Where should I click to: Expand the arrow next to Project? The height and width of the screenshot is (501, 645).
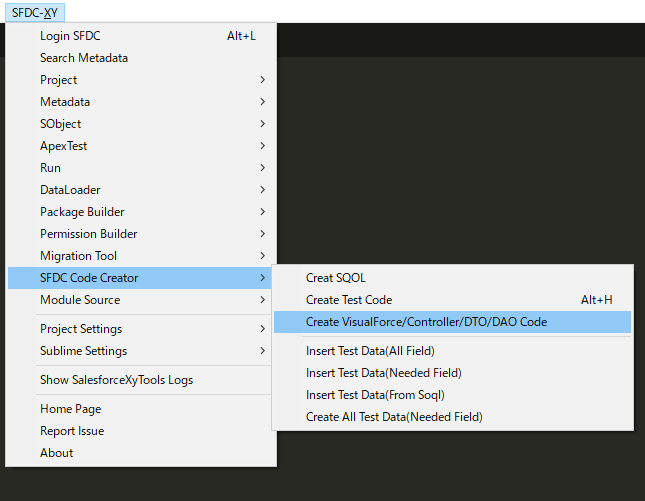[x=262, y=80]
